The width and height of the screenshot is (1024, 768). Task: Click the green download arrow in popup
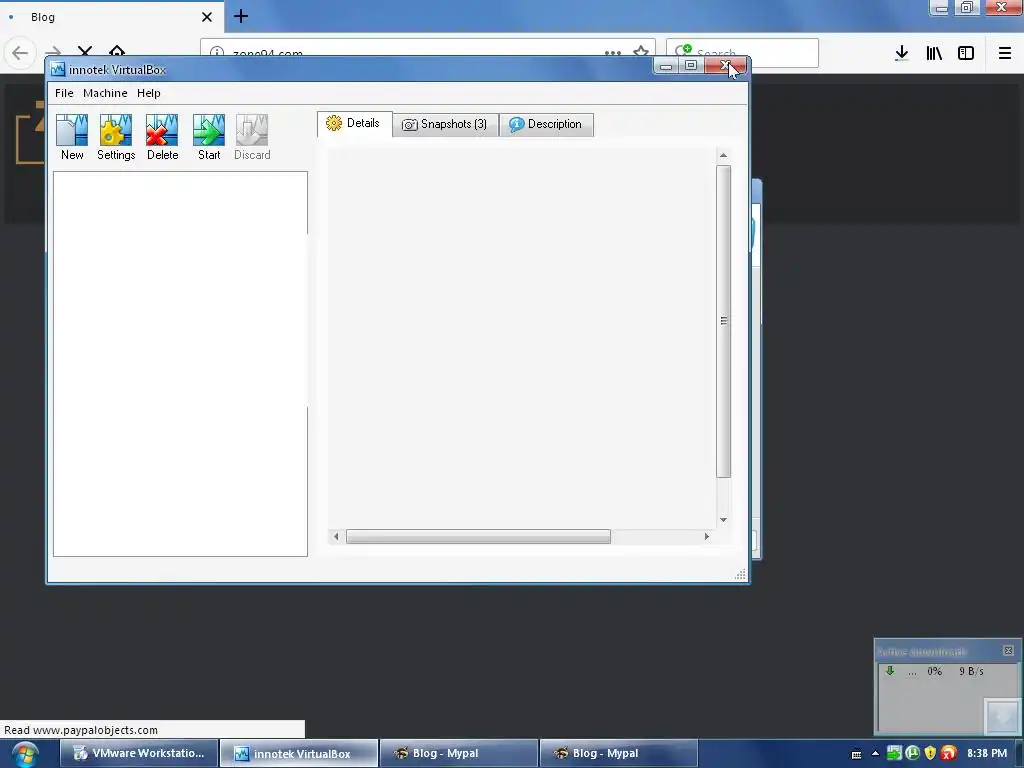coord(889,671)
